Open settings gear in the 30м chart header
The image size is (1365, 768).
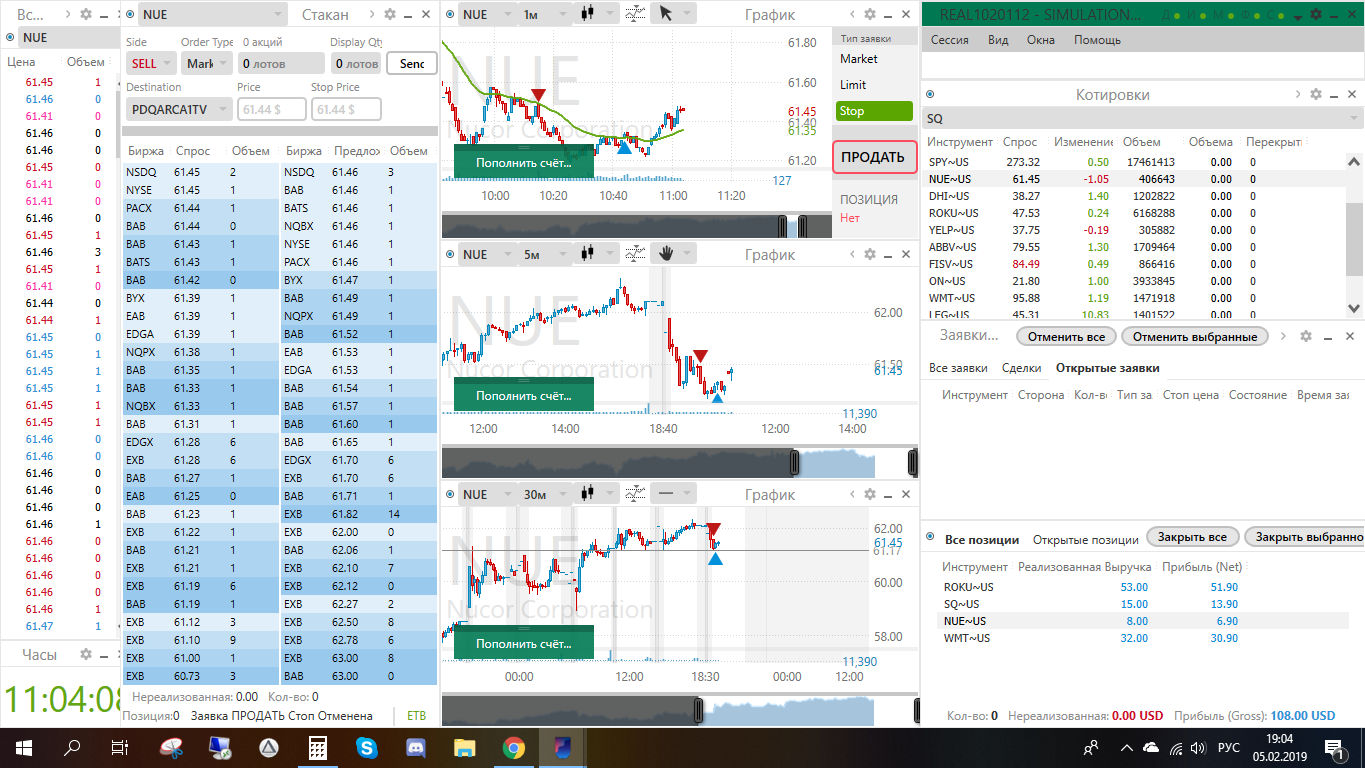tap(870, 494)
